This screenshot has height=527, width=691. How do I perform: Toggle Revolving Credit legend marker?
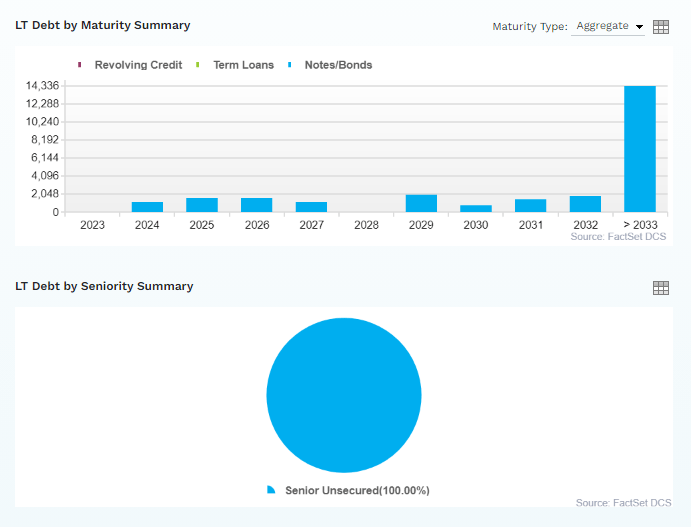(79, 65)
